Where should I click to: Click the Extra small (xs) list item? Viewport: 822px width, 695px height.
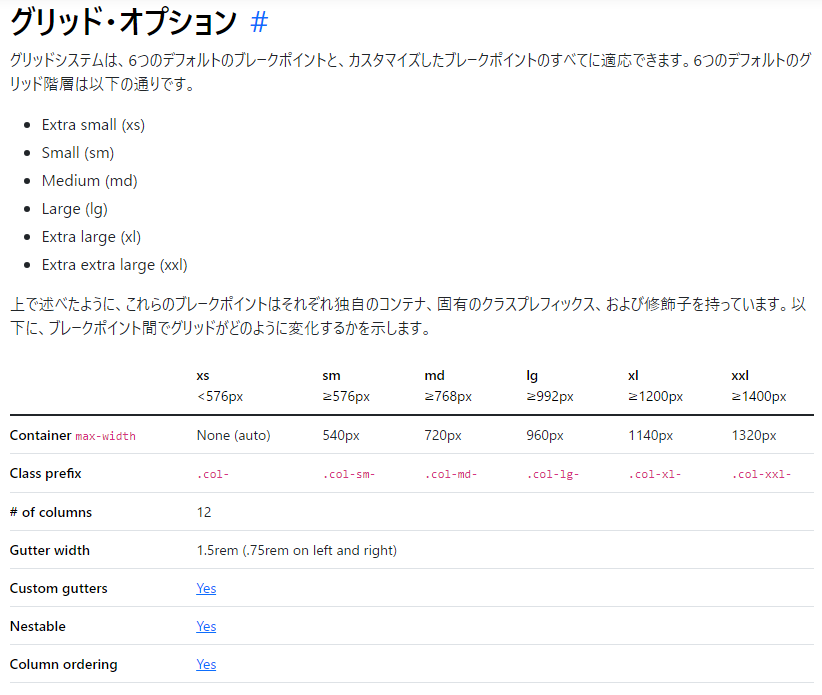91,125
